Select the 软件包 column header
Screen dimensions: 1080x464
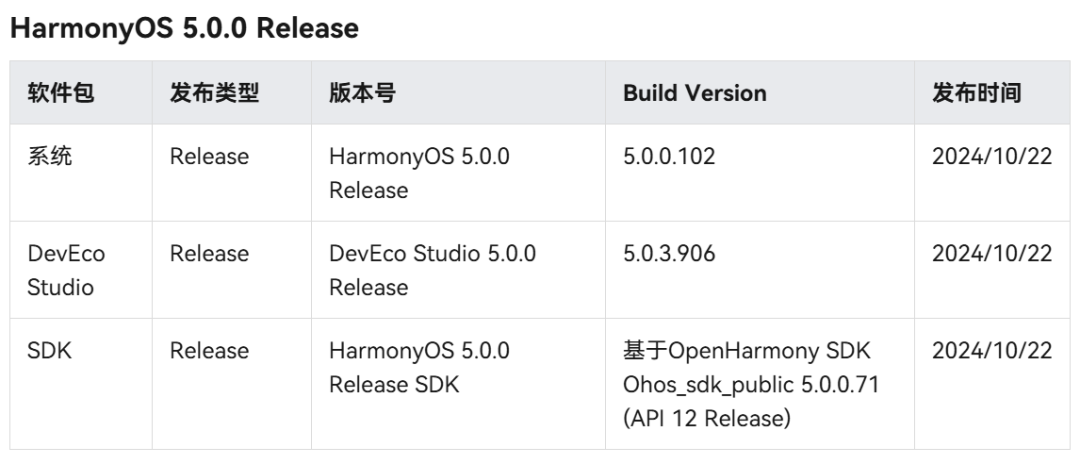point(61,93)
